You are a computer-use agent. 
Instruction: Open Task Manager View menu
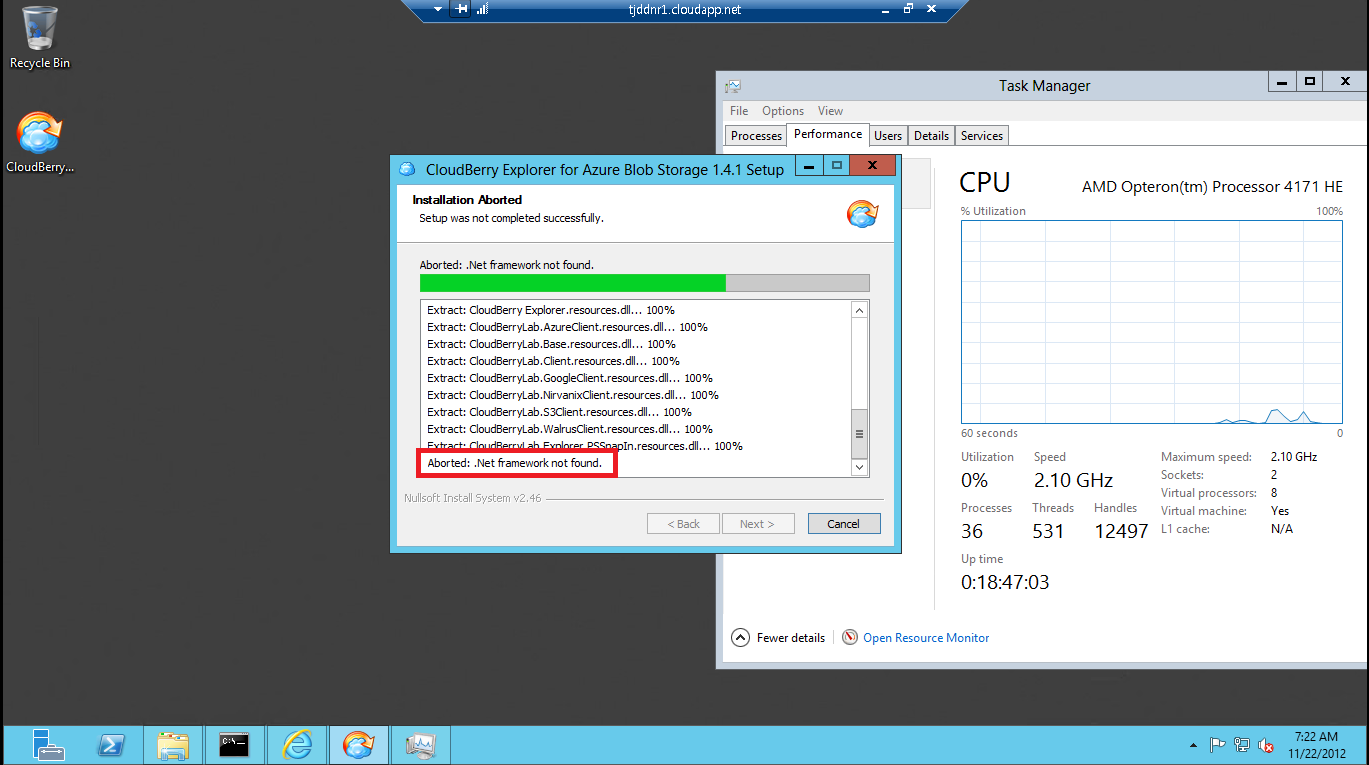tap(830, 111)
